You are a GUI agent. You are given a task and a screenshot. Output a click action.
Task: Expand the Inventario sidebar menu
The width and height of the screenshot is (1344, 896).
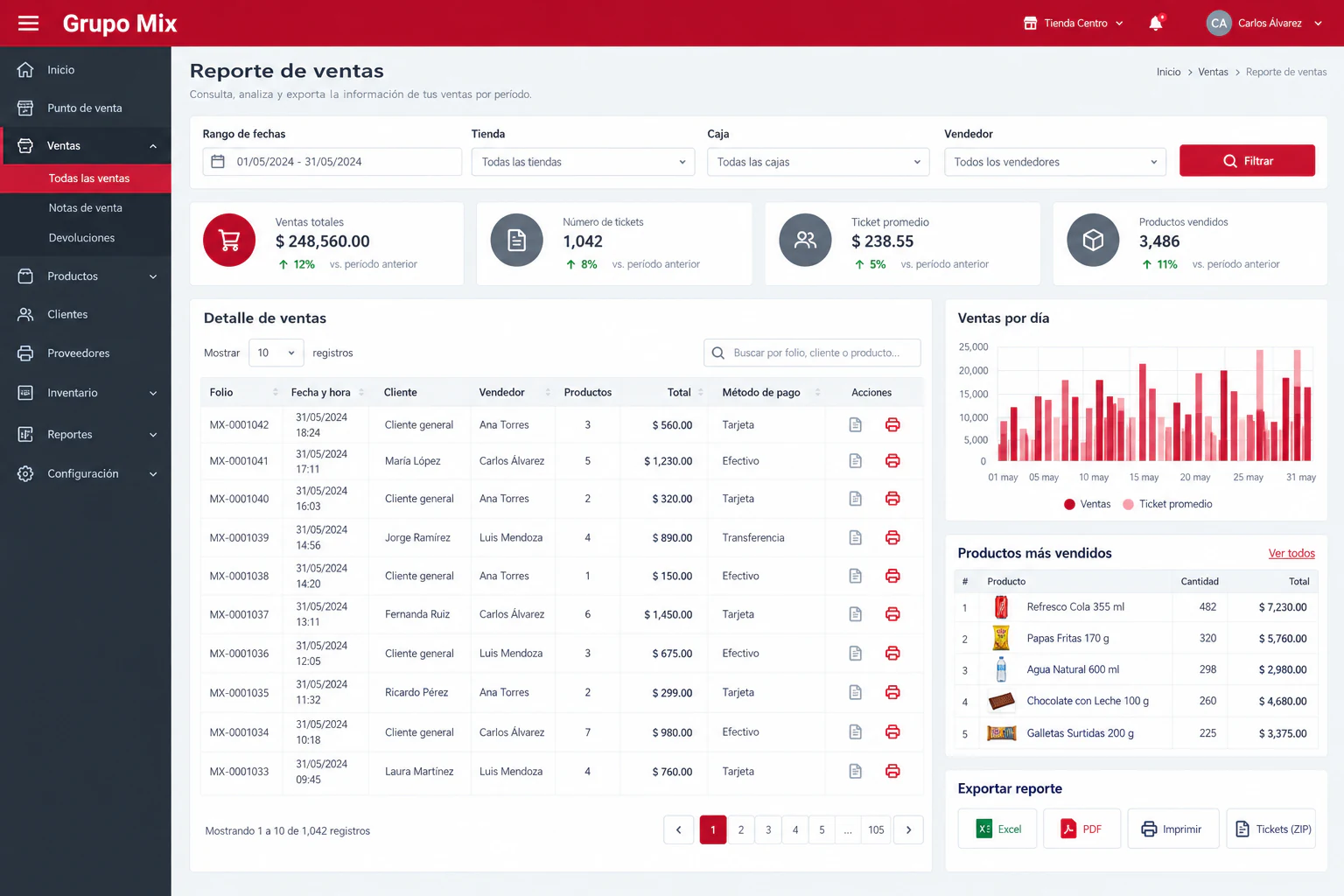86,393
